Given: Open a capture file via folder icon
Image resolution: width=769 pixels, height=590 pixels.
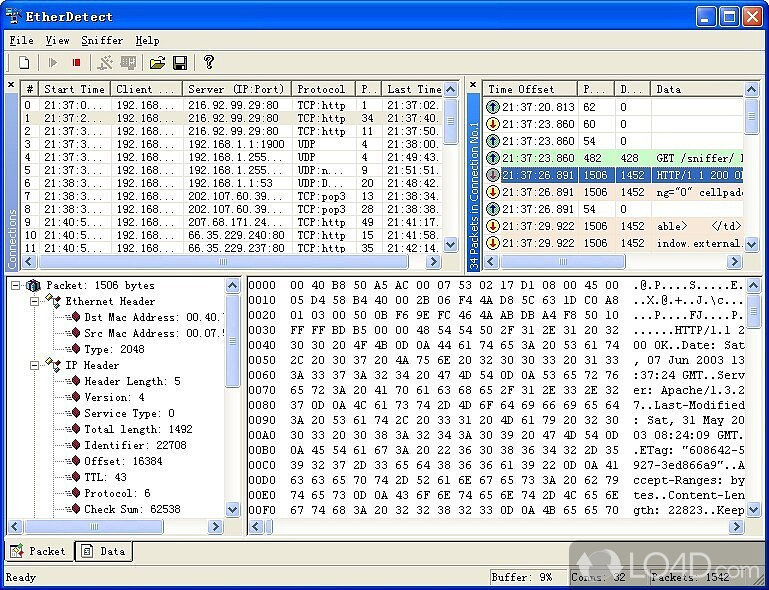Looking at the screenshot, I should [x=157, y=63].
